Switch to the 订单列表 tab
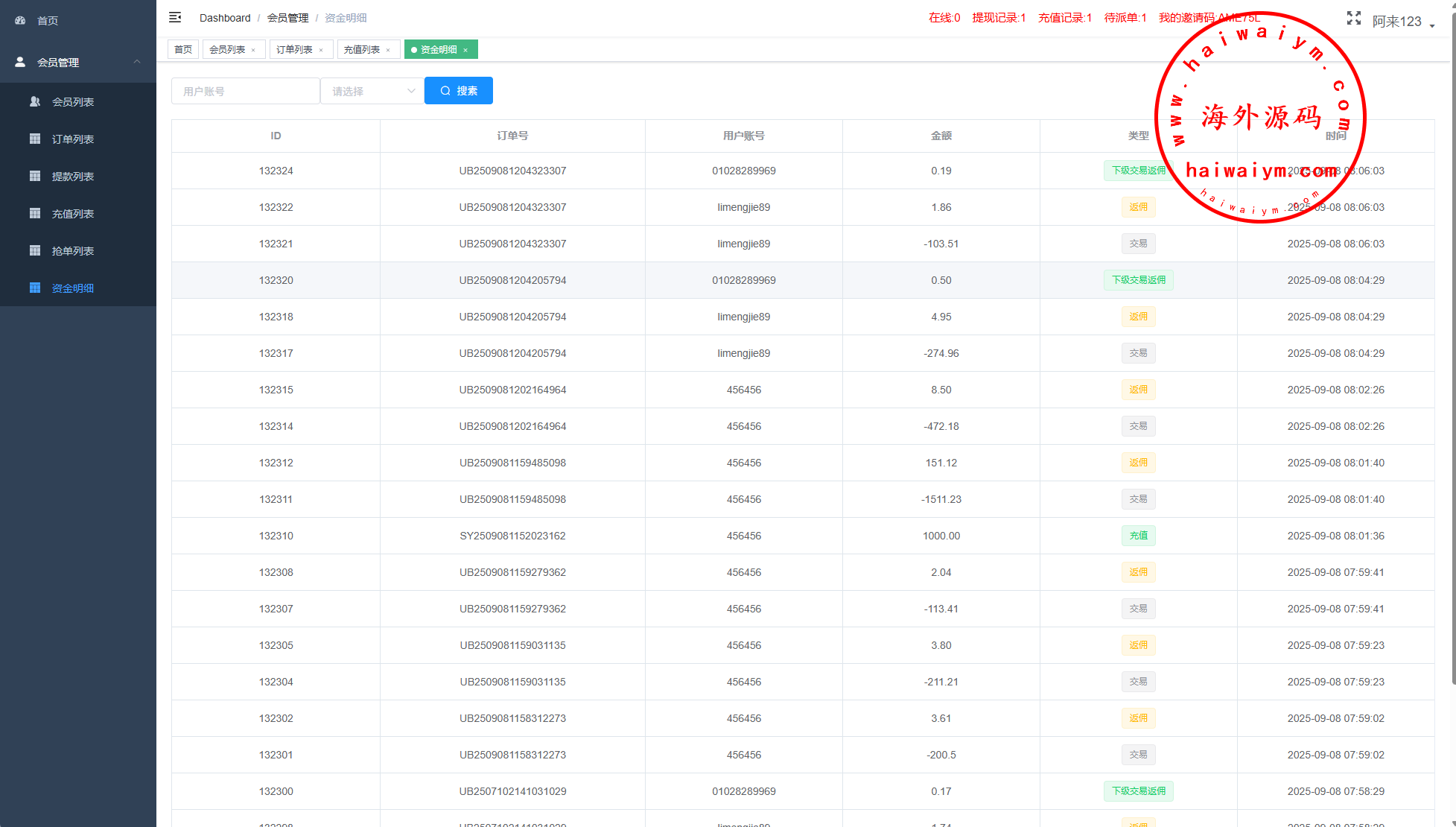 (x=294, y=50)
